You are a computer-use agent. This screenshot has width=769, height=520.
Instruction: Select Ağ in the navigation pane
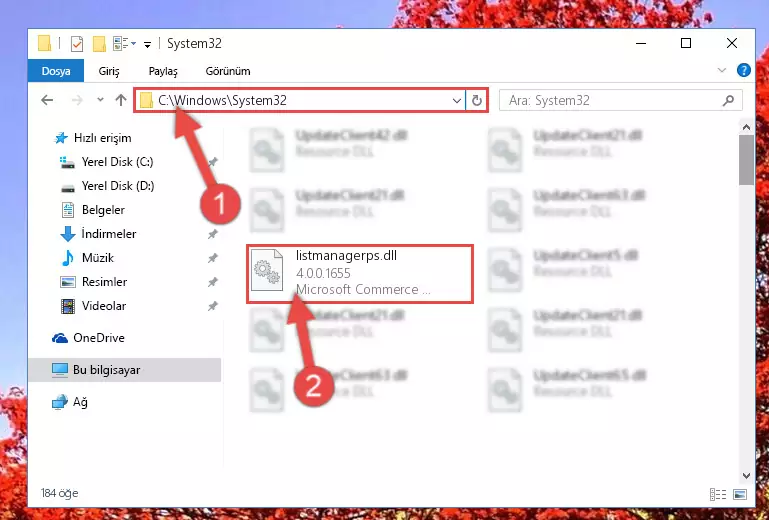point(80,402)
